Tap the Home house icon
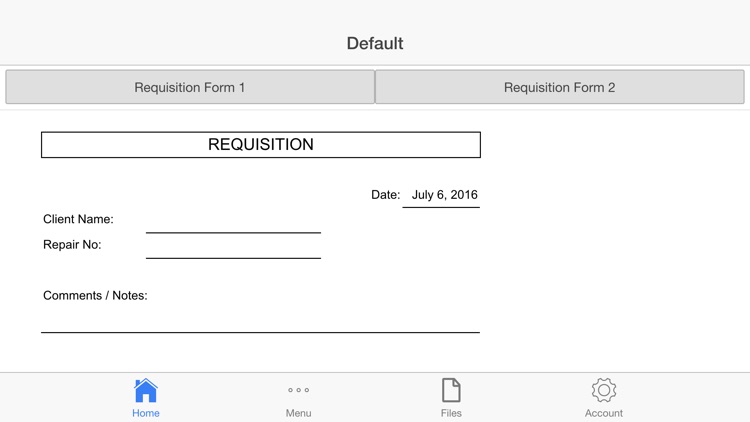The height and width of the screenshot is (422, 750). tap(146, 390)
